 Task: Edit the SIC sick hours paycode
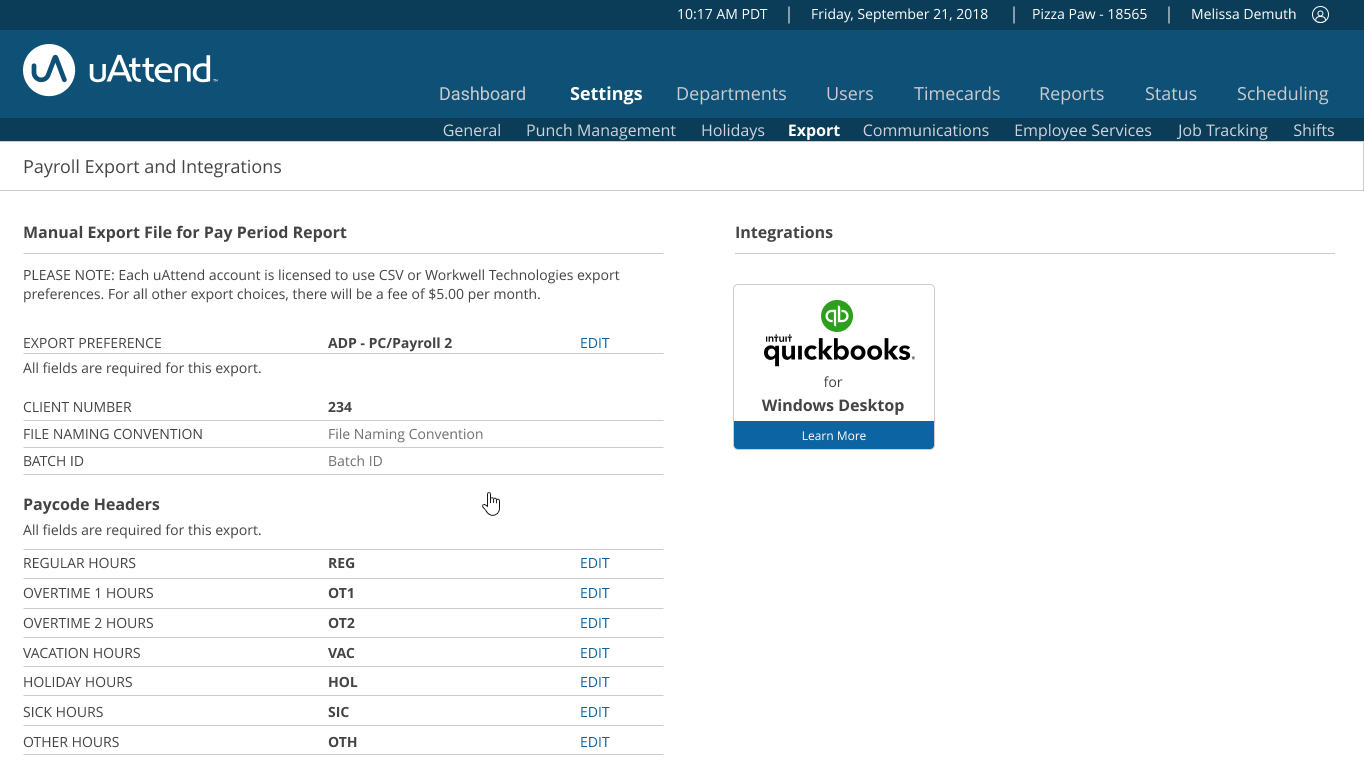click(x=594, y=711)
